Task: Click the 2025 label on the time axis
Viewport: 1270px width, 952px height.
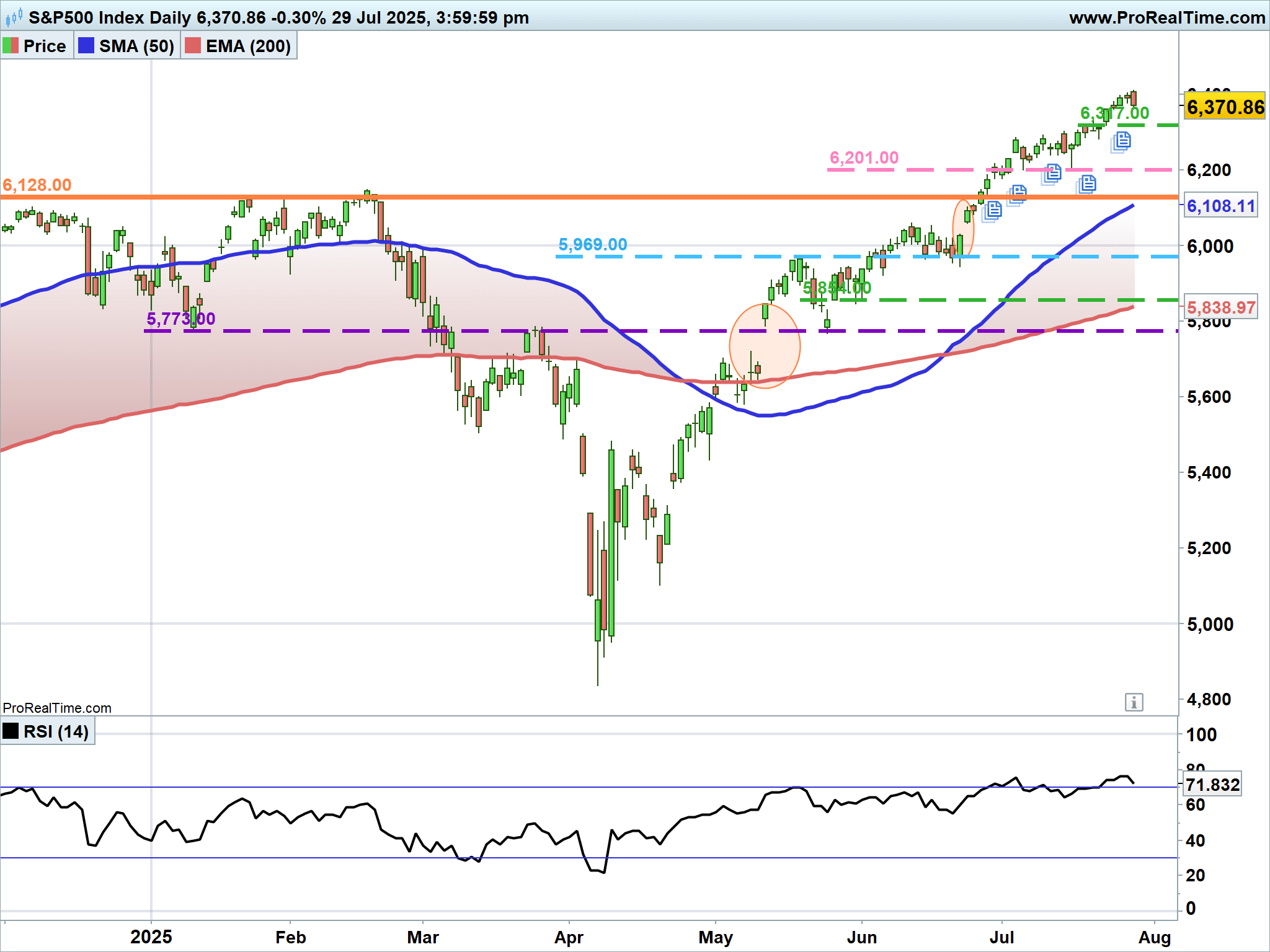Action: click(x=151, y=937)
